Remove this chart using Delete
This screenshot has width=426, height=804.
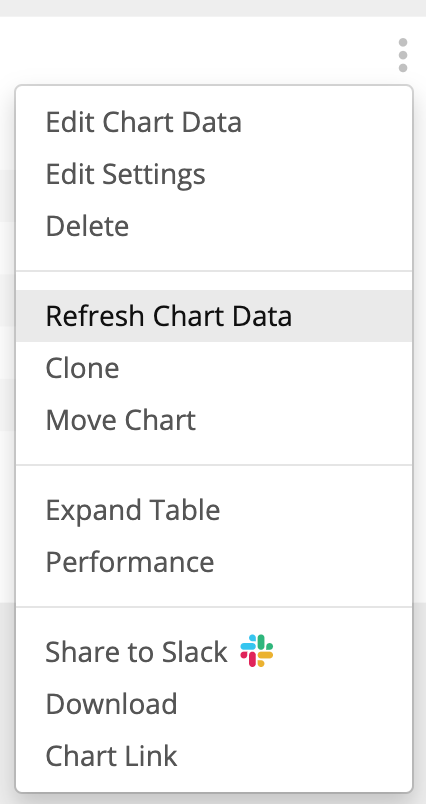pyautogui.click(x=87, y=226)
